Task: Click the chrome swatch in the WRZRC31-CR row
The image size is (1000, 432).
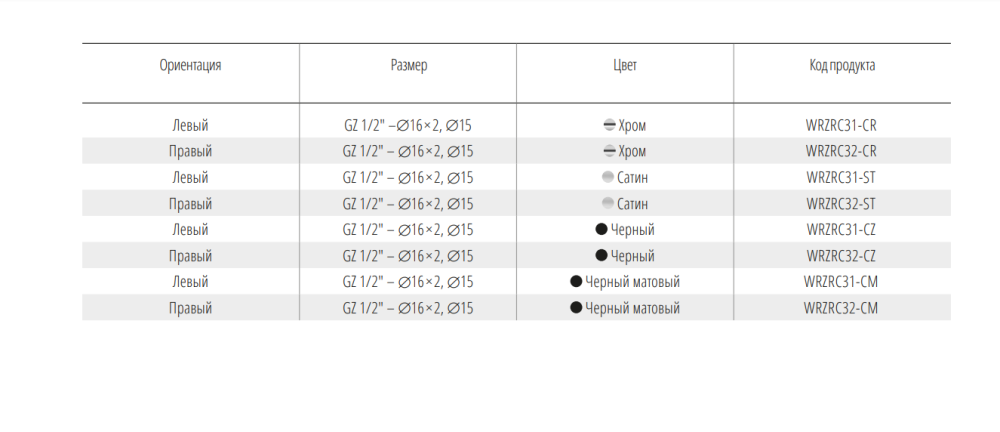Action: click(608, 125)
